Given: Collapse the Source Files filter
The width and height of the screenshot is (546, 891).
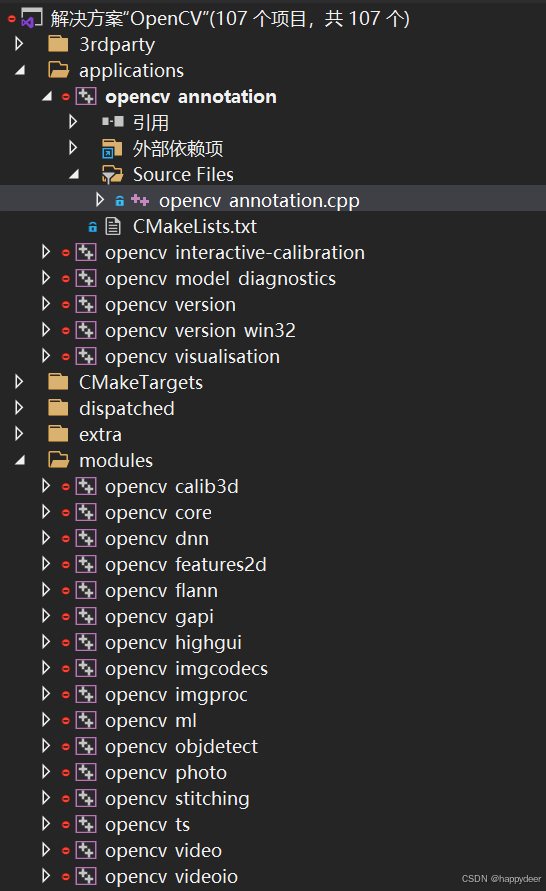Looking at the screenshot, I should click(74, 174).
